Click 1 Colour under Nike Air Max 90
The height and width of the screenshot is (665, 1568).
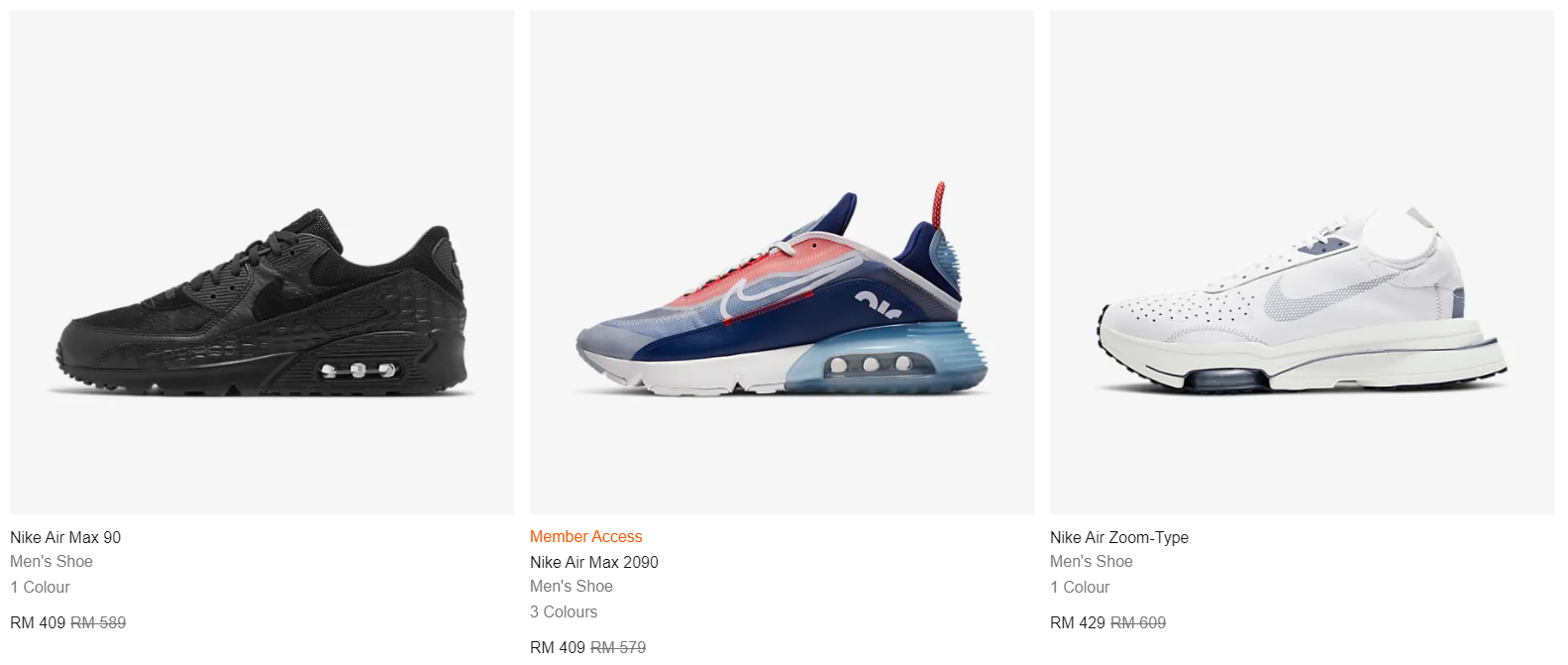(41, 587)
